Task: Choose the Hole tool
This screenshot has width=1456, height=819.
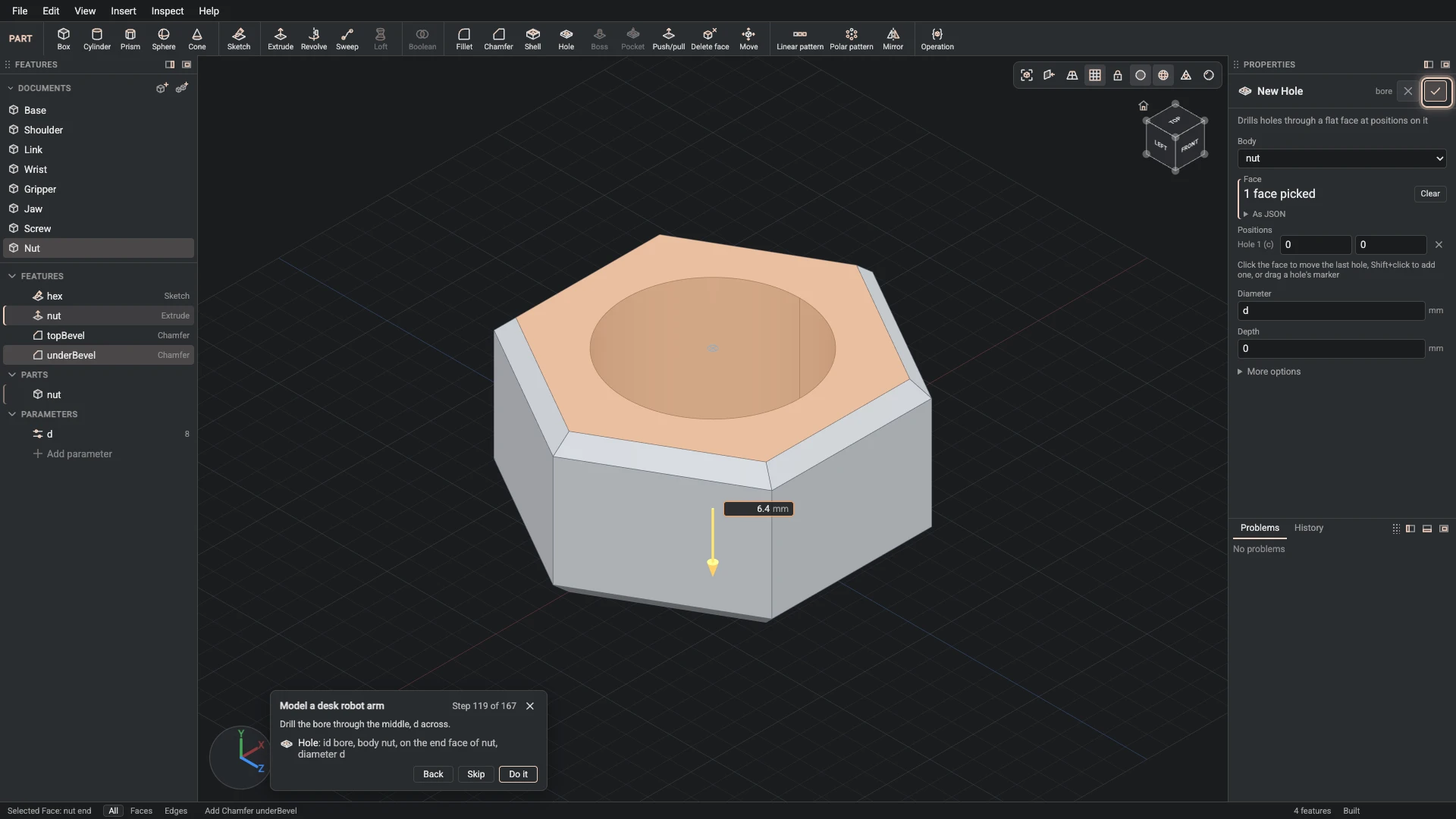Action: pyautogui.click(x=566, y=39)
